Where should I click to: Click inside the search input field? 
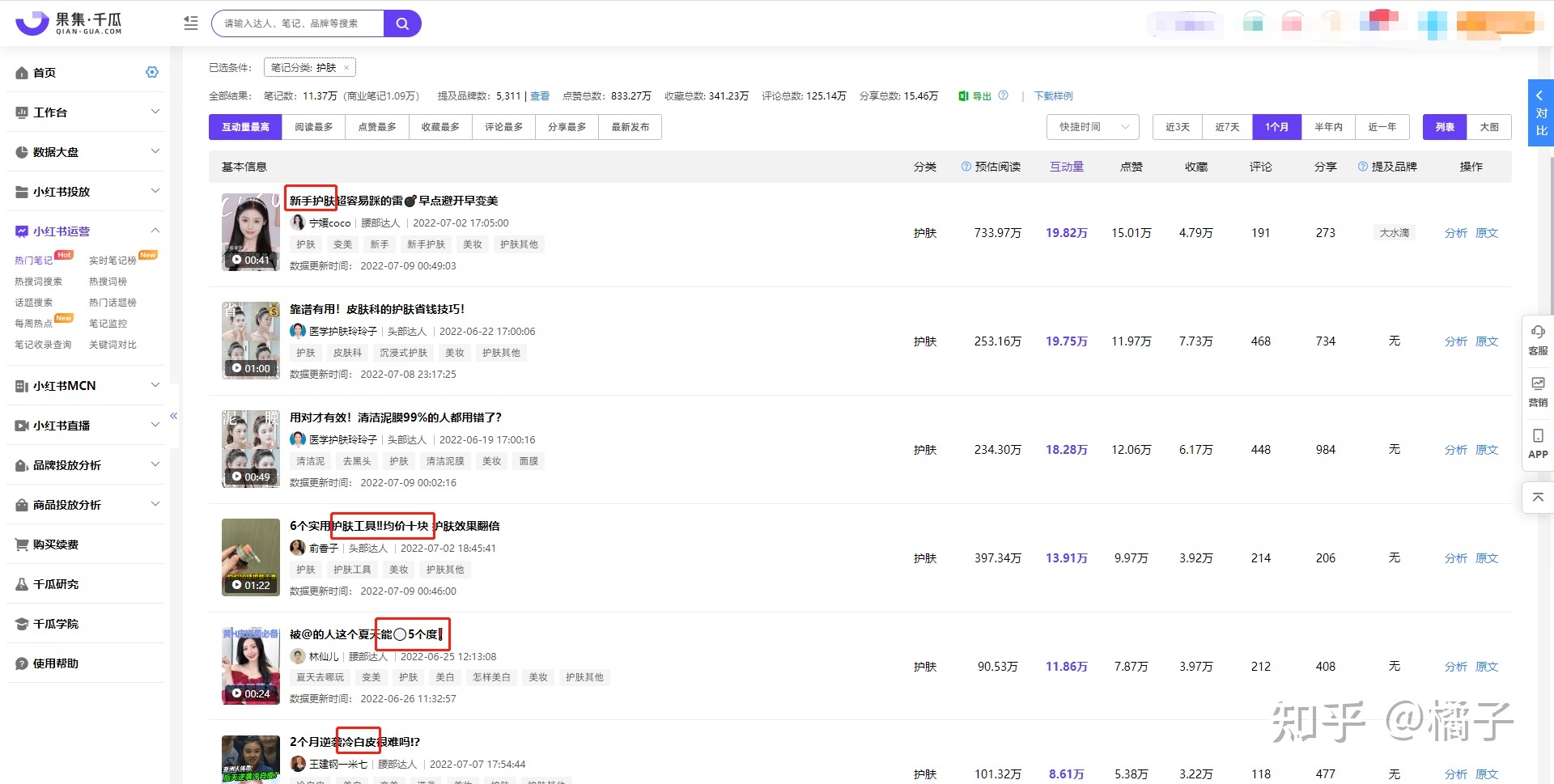click(x=291, y=23)
